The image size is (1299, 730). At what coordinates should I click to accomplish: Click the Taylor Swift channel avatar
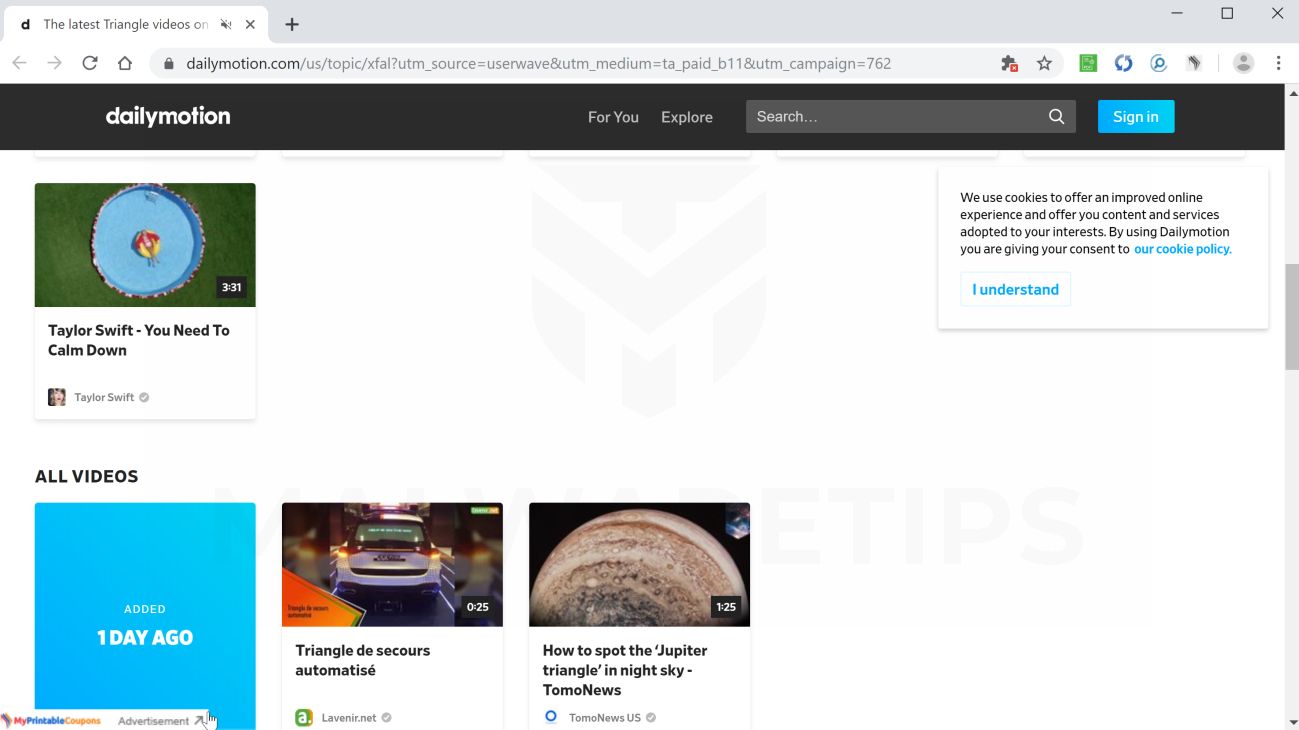pyautogui.click(x=57, y=397)
